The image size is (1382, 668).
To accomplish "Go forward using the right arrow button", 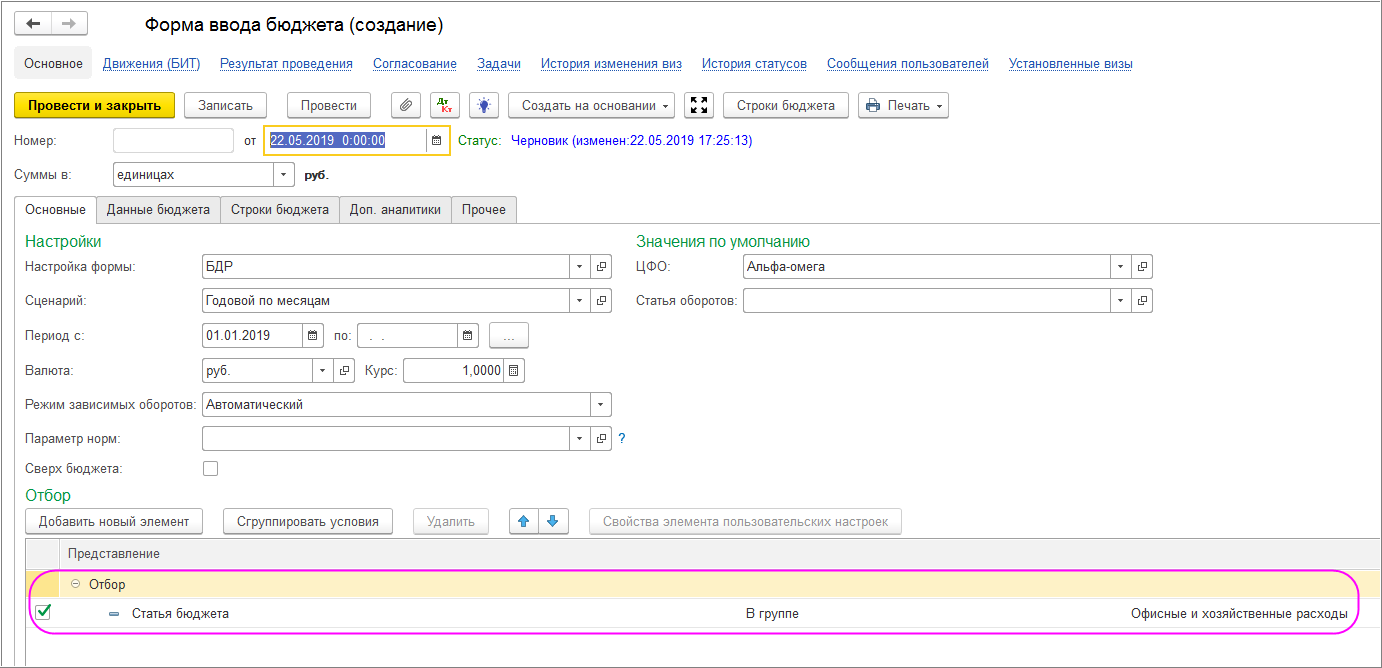I will click(69, 23).
